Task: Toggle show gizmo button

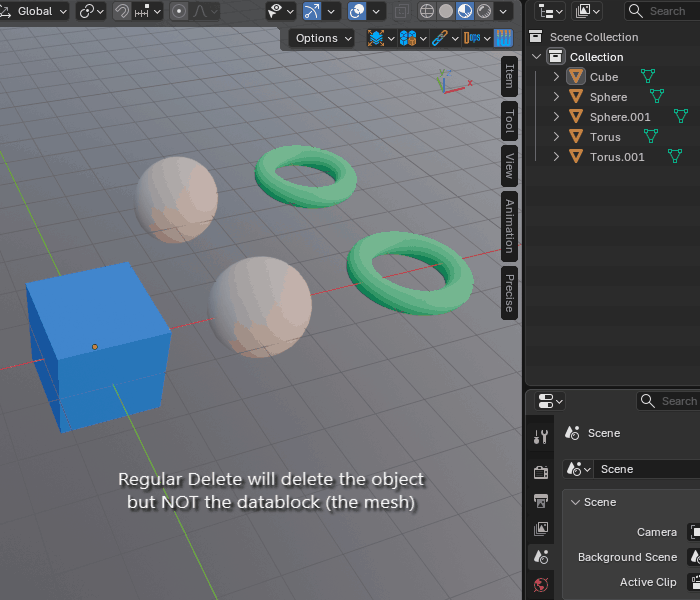Action: [312, 11]
